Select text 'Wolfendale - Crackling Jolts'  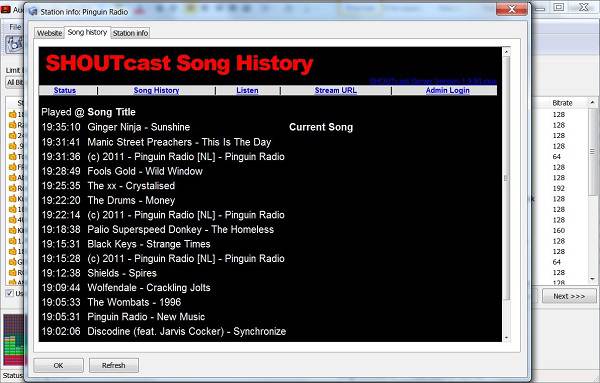point(149,287)
